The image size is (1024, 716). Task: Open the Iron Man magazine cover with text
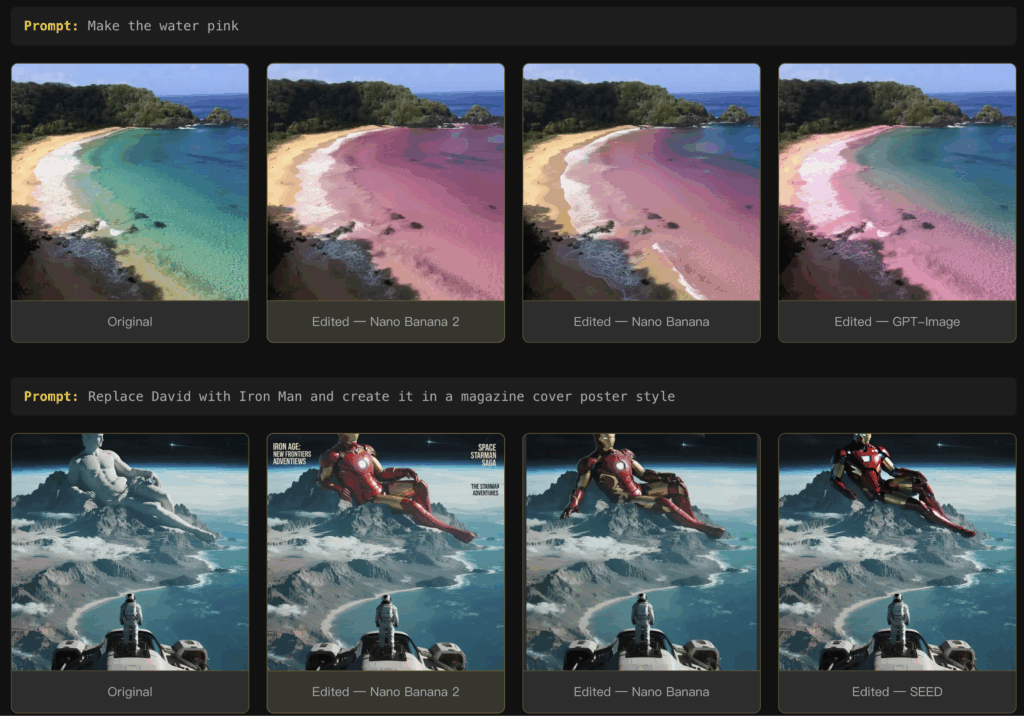(385, 551)
